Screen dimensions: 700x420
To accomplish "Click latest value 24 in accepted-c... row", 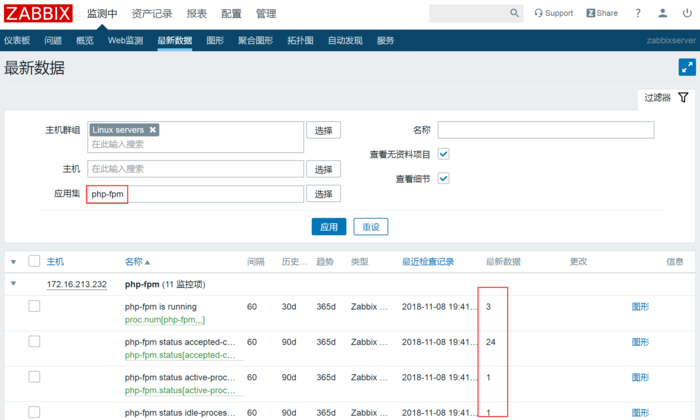I will (x=491, y=342).
